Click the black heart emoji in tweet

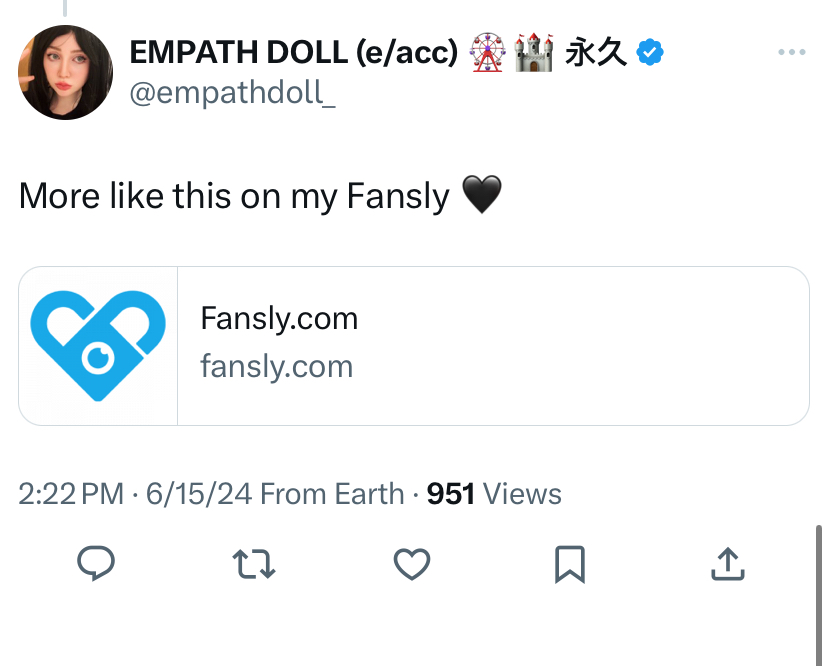[482, 194]
